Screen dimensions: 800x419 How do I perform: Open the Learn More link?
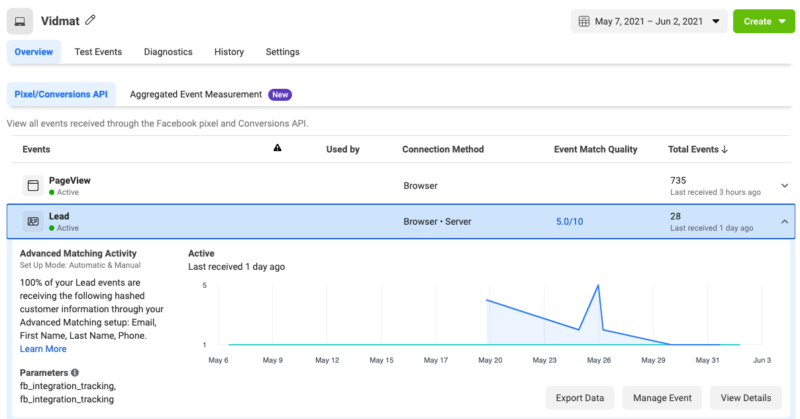coord(43,349)
